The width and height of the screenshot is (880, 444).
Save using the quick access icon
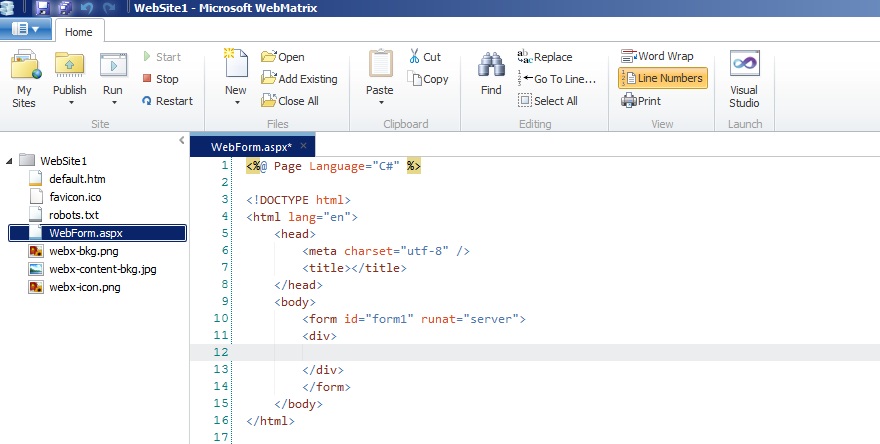point(43,8)
